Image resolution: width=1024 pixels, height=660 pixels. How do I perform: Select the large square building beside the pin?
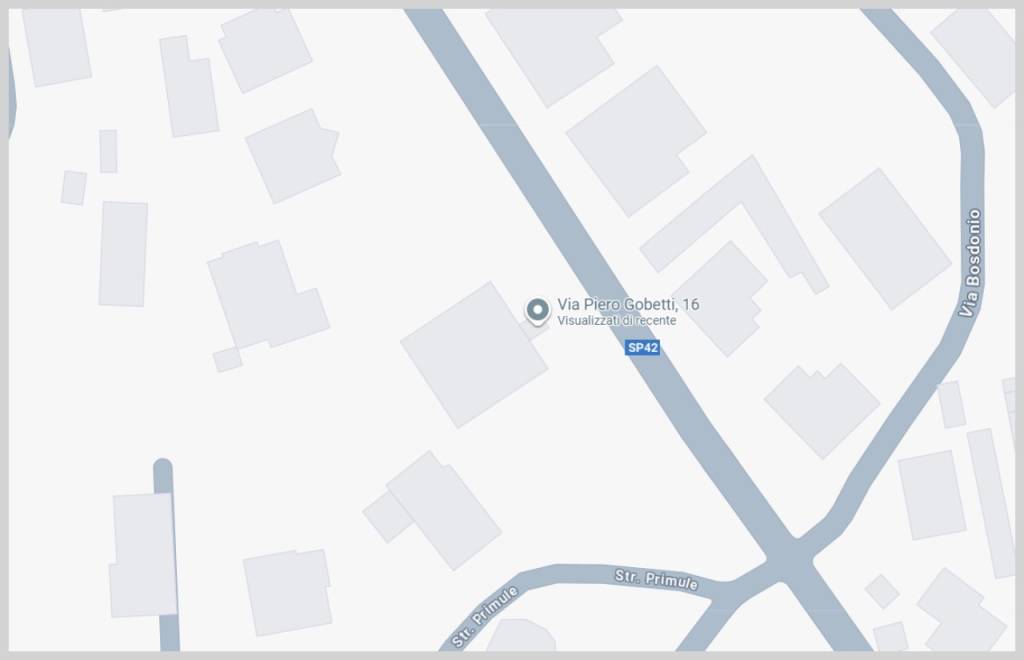[474, 355]
